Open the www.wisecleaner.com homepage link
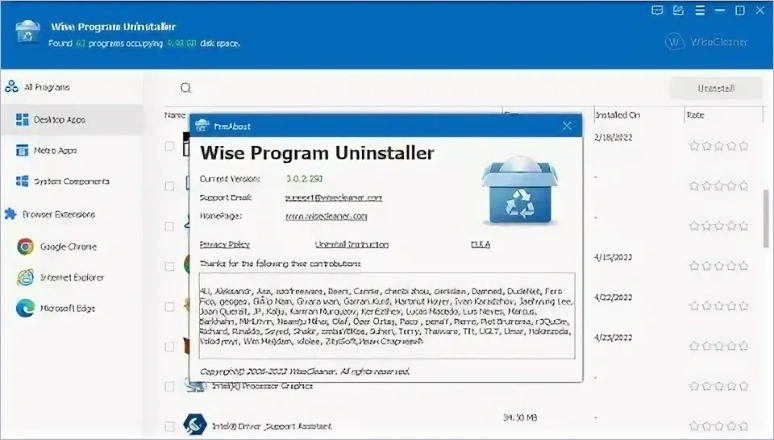This screenshot has width=774, height=440. click(x=326, y=216)
